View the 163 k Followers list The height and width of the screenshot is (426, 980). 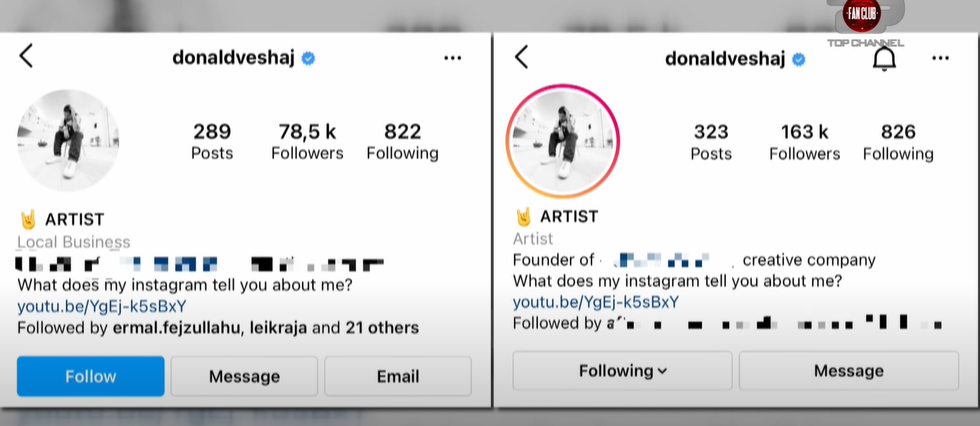coord(804,141)
